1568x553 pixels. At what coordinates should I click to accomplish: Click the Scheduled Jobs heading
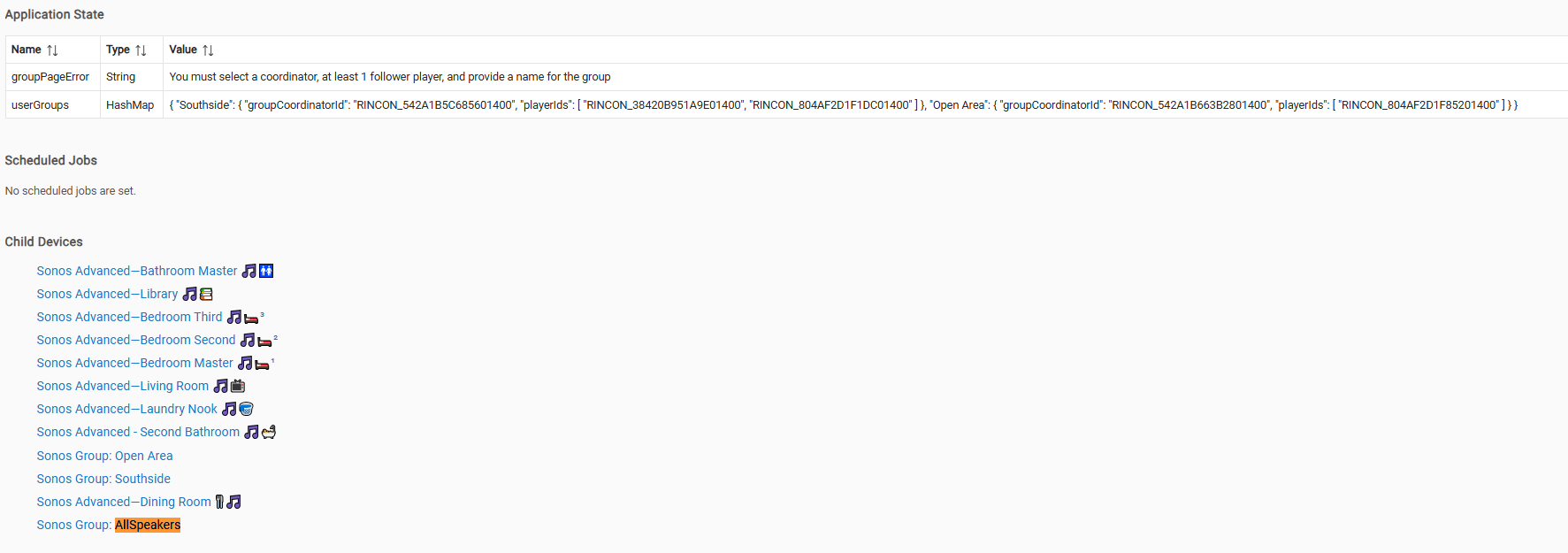point(50,160)
